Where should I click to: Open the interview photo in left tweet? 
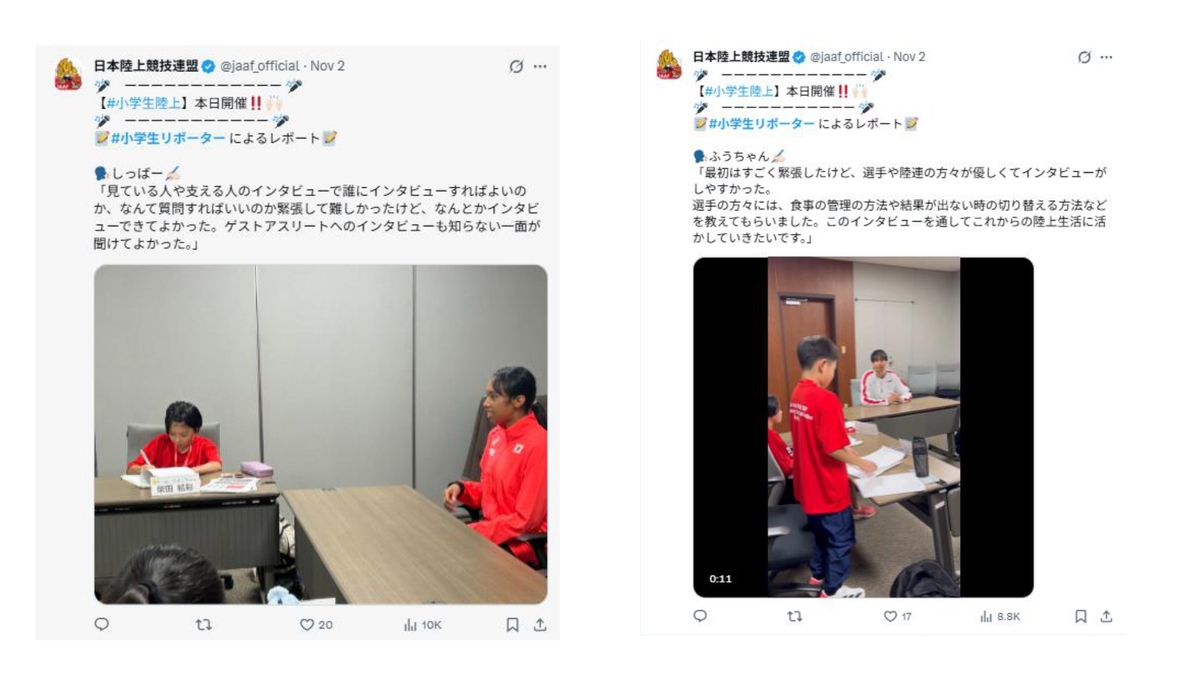[x=320, y=434]
